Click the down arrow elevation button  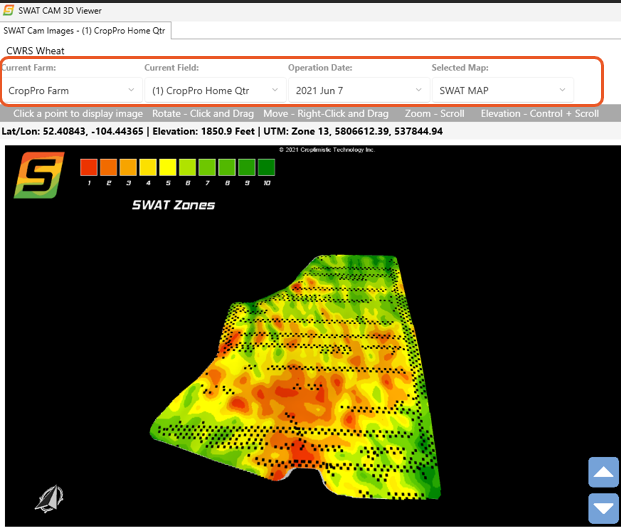coord(603,508)
